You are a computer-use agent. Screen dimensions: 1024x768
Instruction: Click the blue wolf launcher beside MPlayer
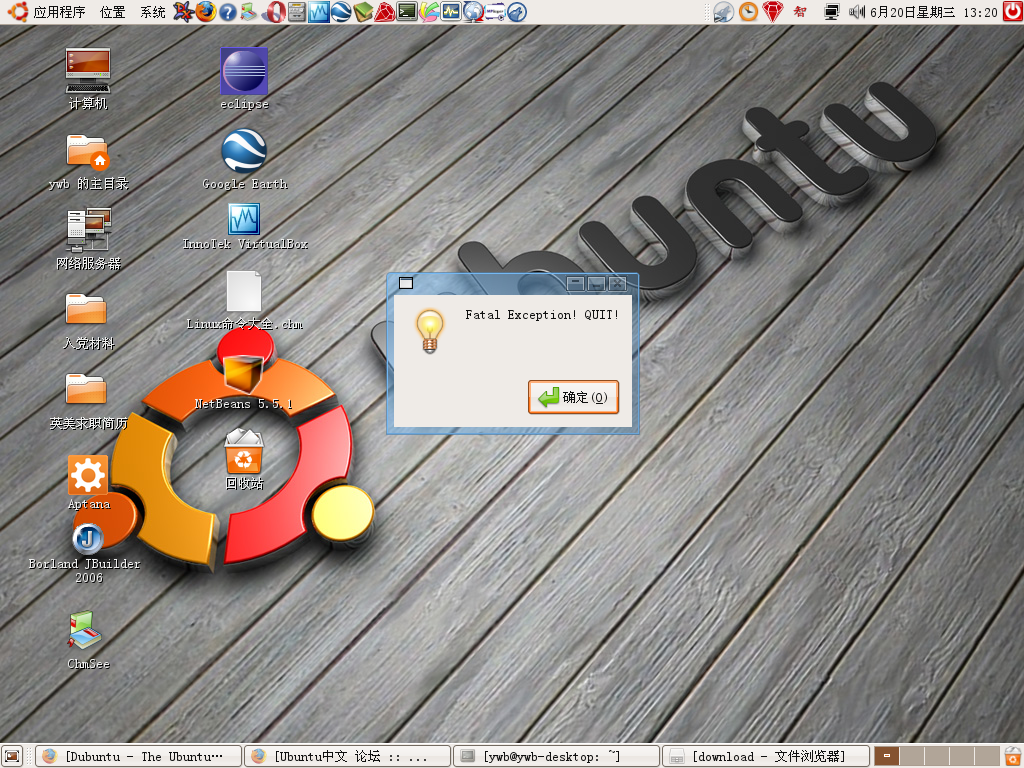tap(517, 12)
